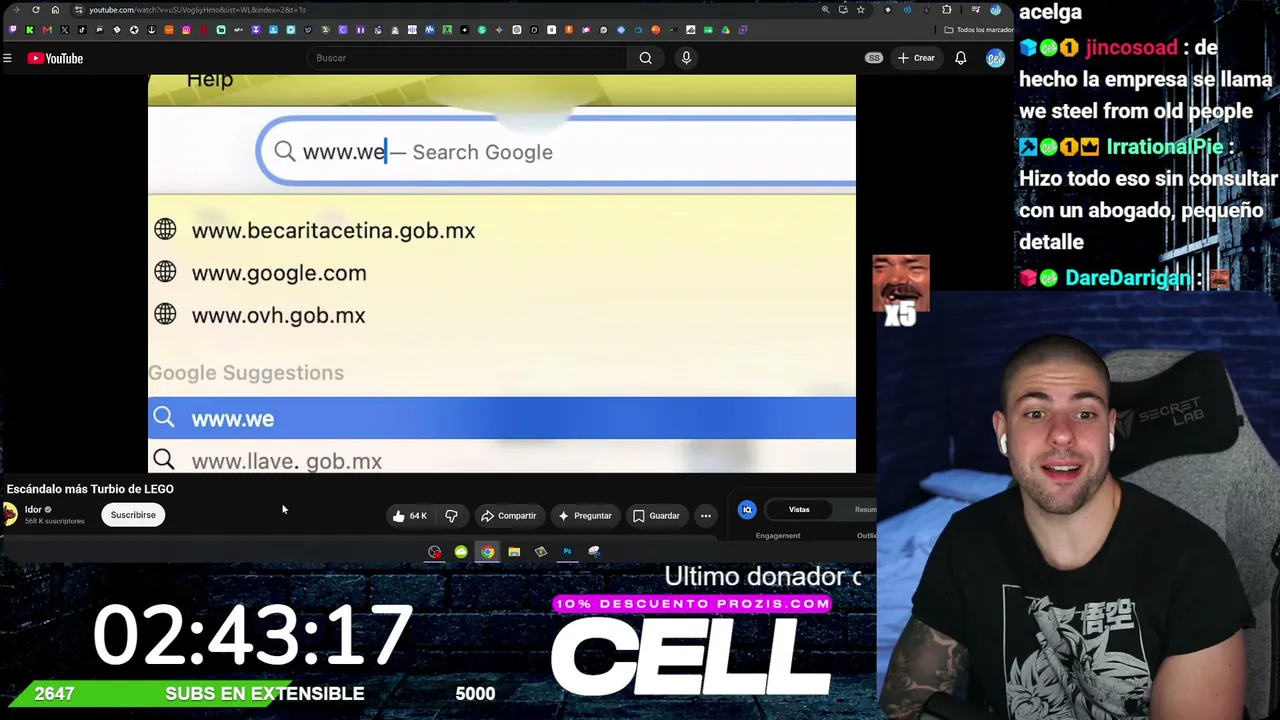
Task: Click chat username DareDarrigan
Action: (x=1127, y=277)
